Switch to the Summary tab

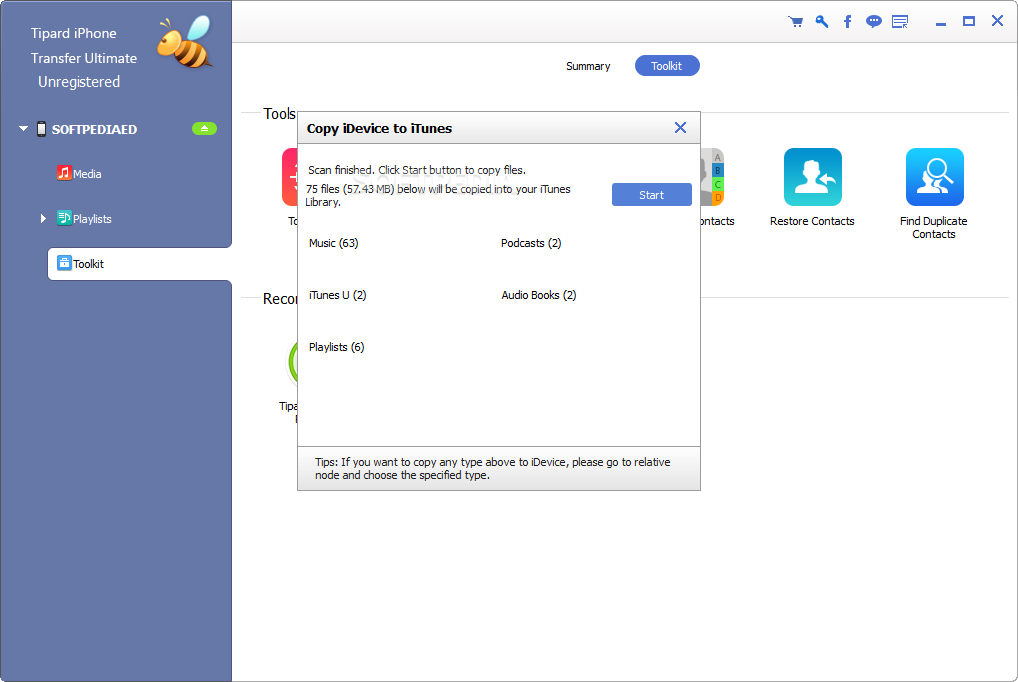588,66
